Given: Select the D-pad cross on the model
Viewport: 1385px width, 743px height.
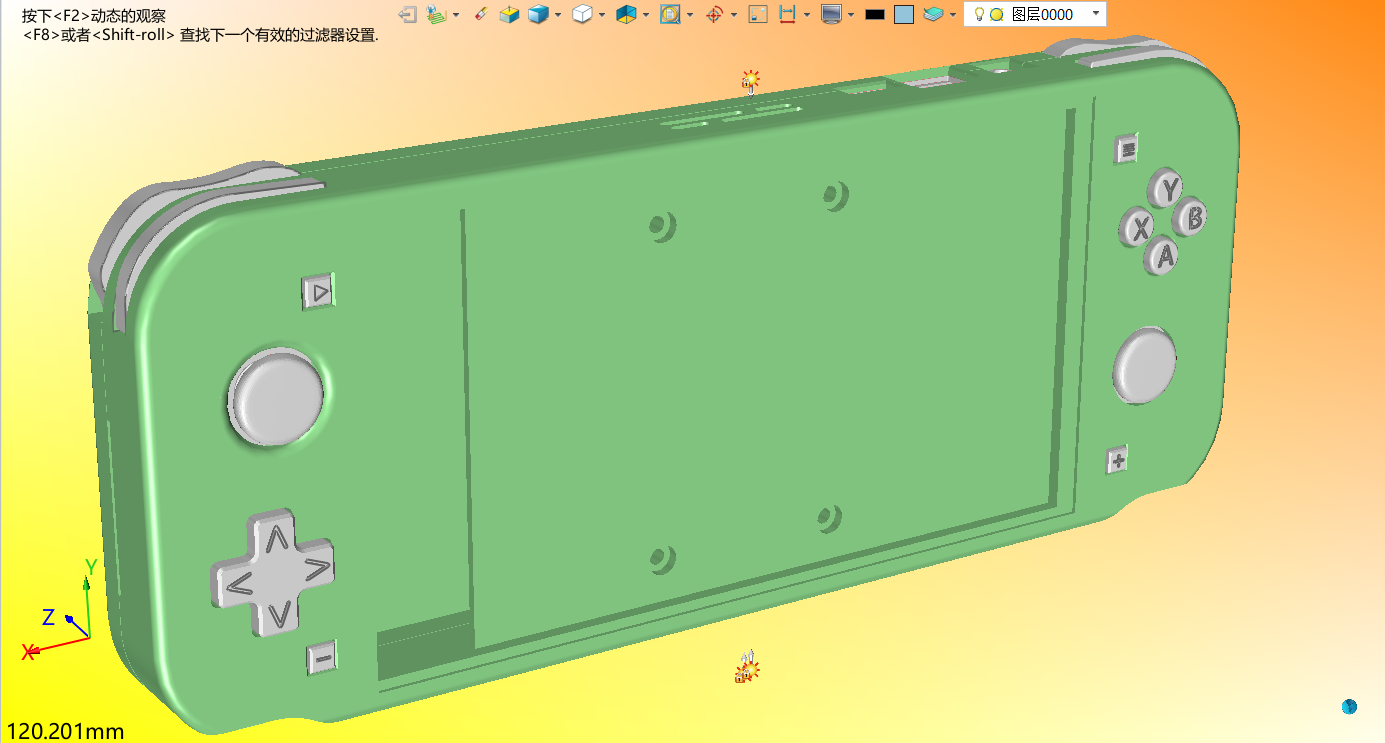Looking at the screenshot, I should [272, 572].
